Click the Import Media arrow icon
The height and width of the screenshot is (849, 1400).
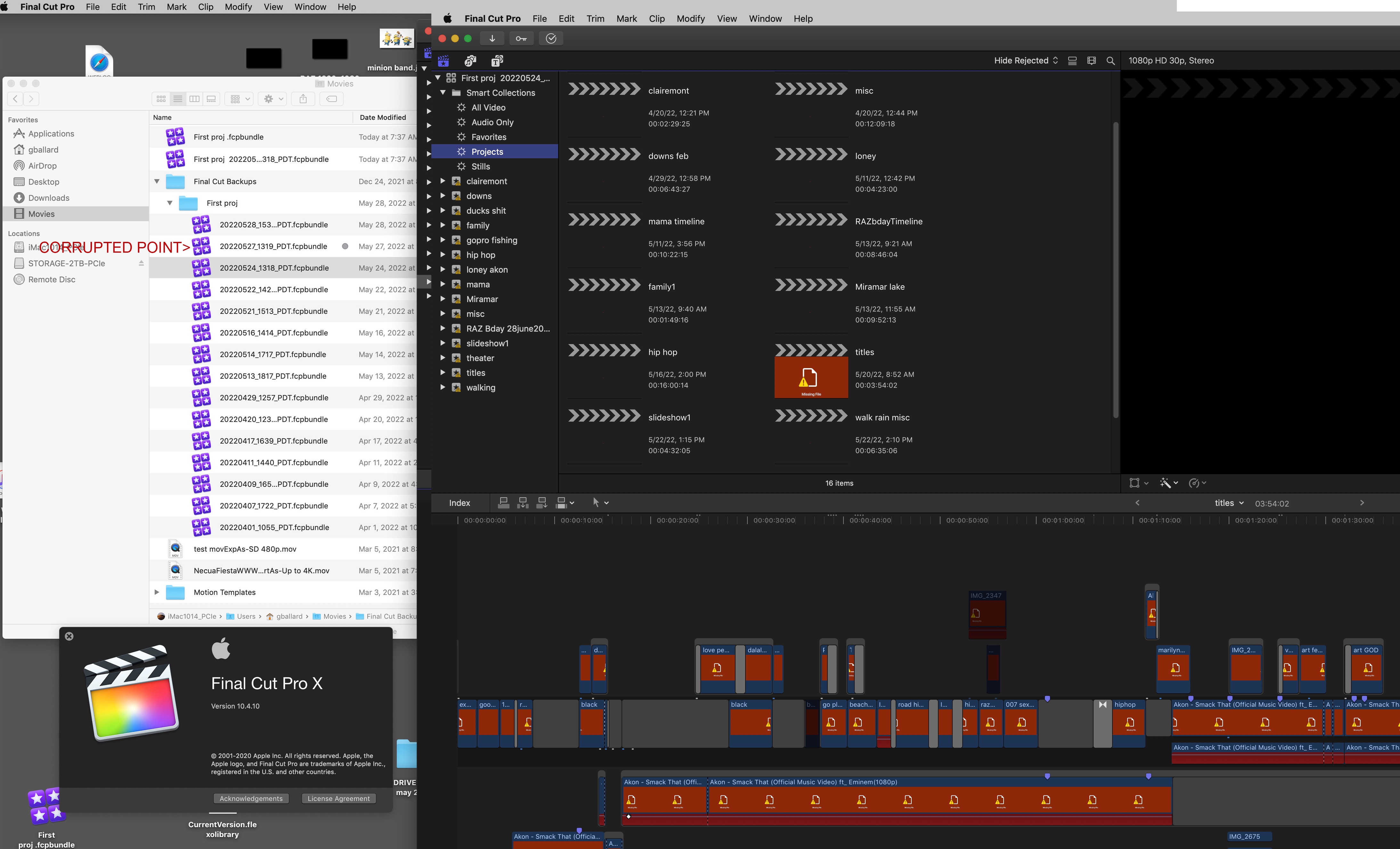tap(492, 39)
